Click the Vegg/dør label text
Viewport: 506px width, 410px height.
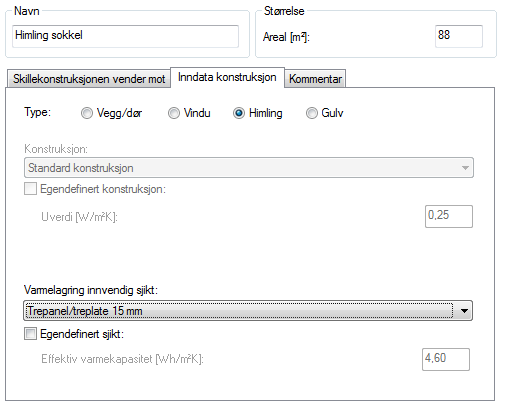[x=119, y=113]
